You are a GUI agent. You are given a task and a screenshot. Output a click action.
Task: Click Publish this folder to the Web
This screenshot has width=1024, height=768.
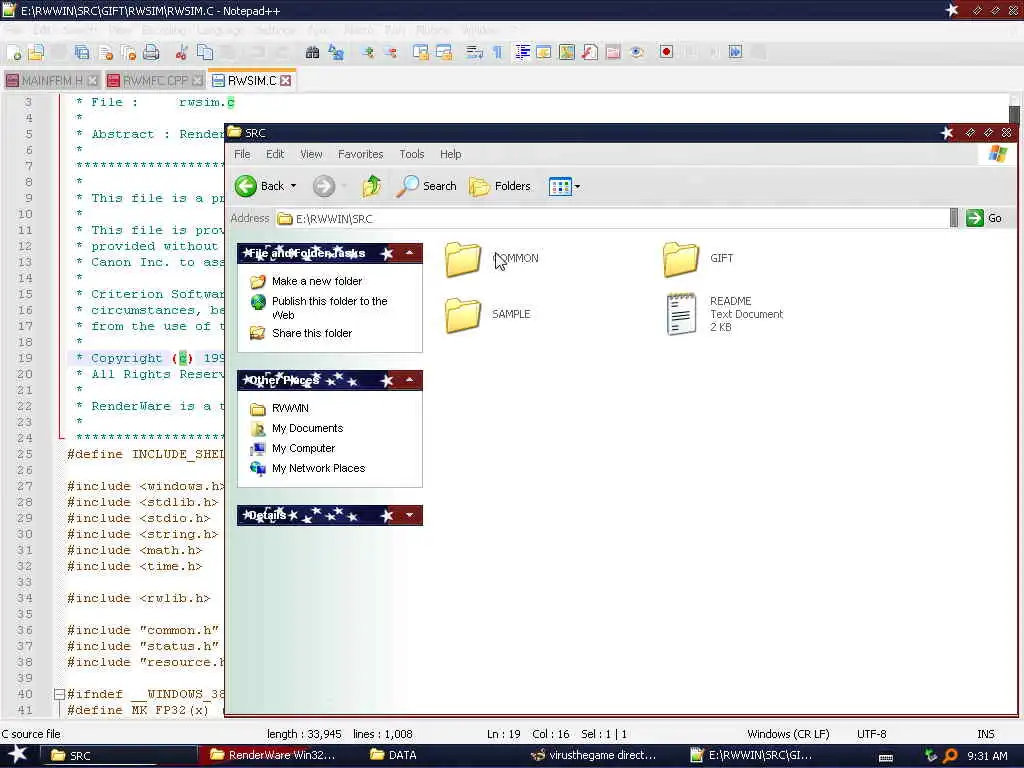[329, 308]
